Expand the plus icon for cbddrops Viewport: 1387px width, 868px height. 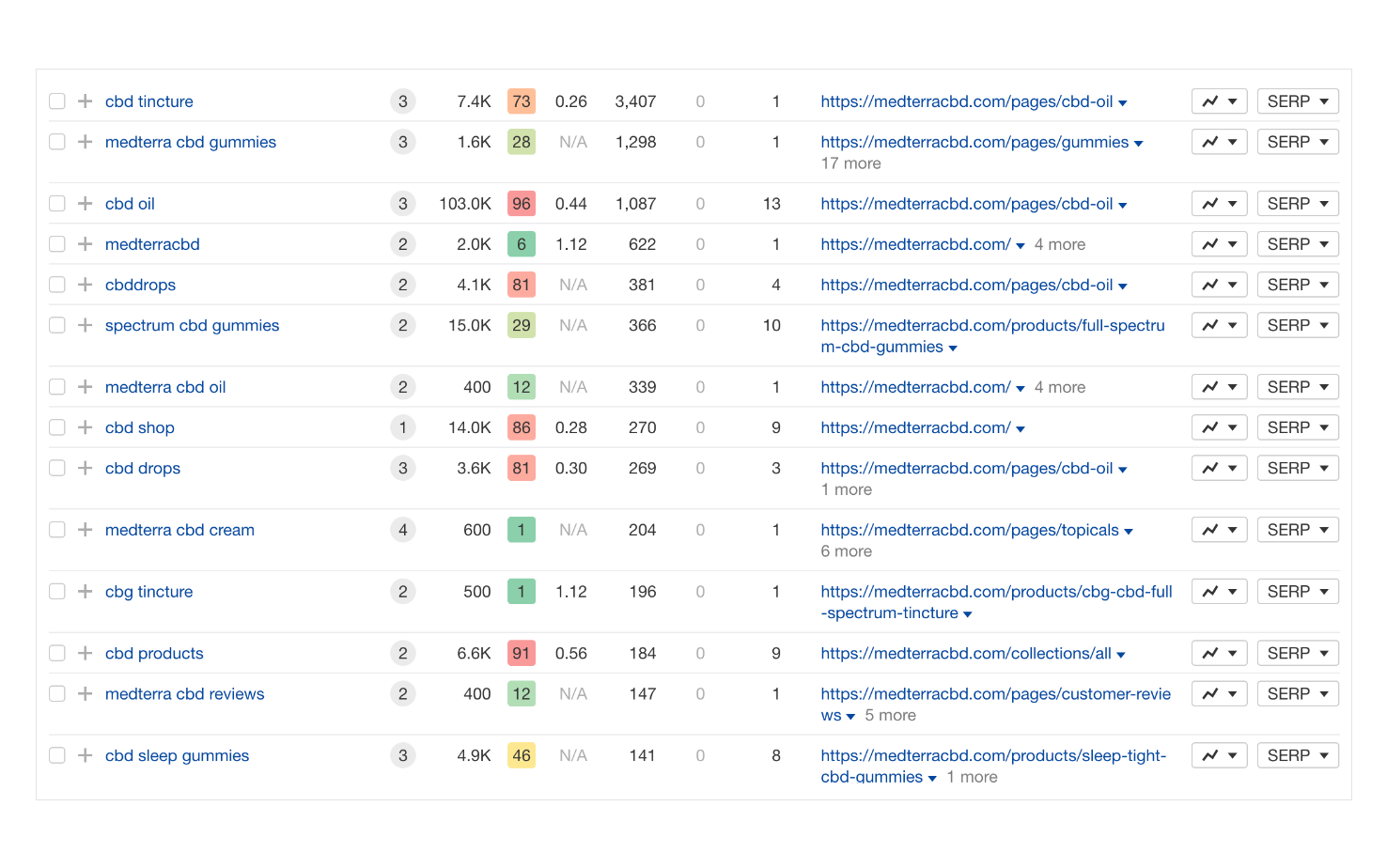86,285
